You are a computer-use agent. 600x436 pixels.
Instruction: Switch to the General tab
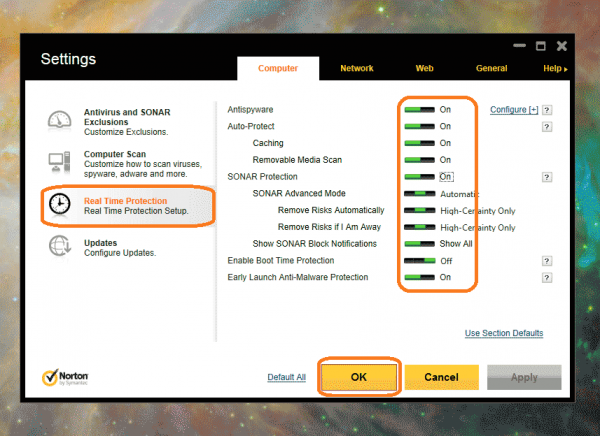point(491,69)
